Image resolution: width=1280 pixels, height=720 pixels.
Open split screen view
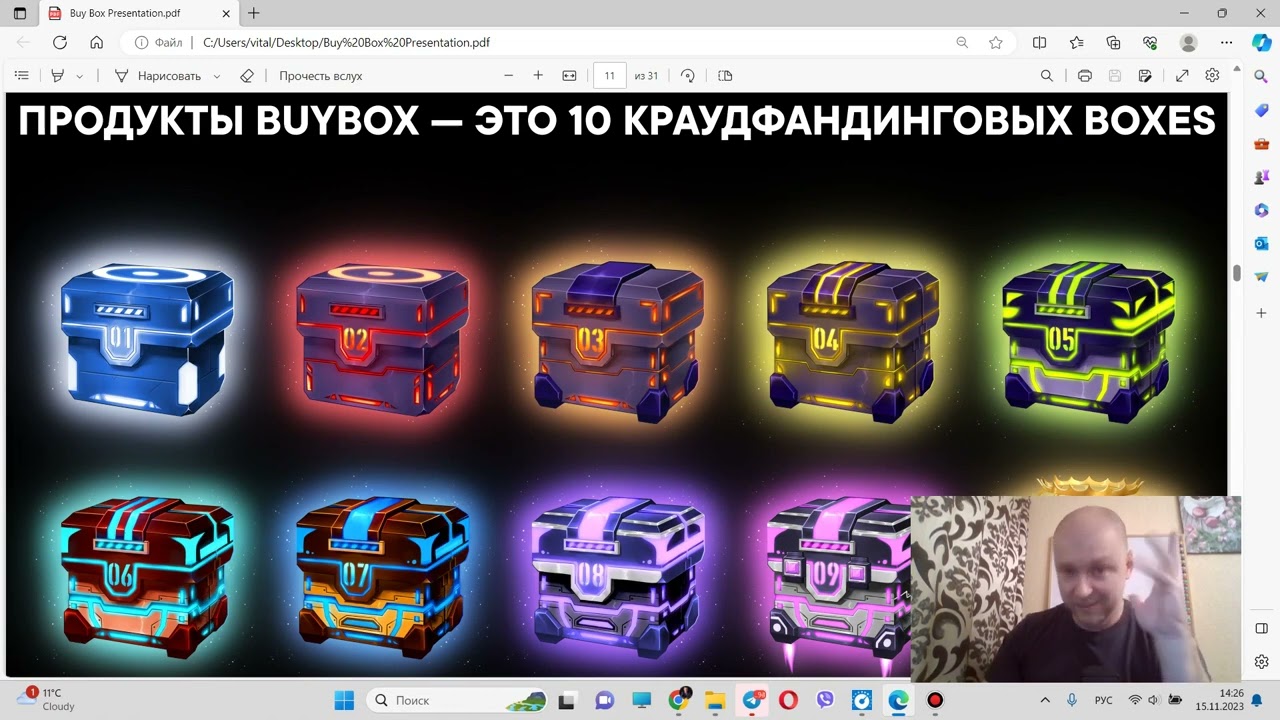coord(1039,42)
